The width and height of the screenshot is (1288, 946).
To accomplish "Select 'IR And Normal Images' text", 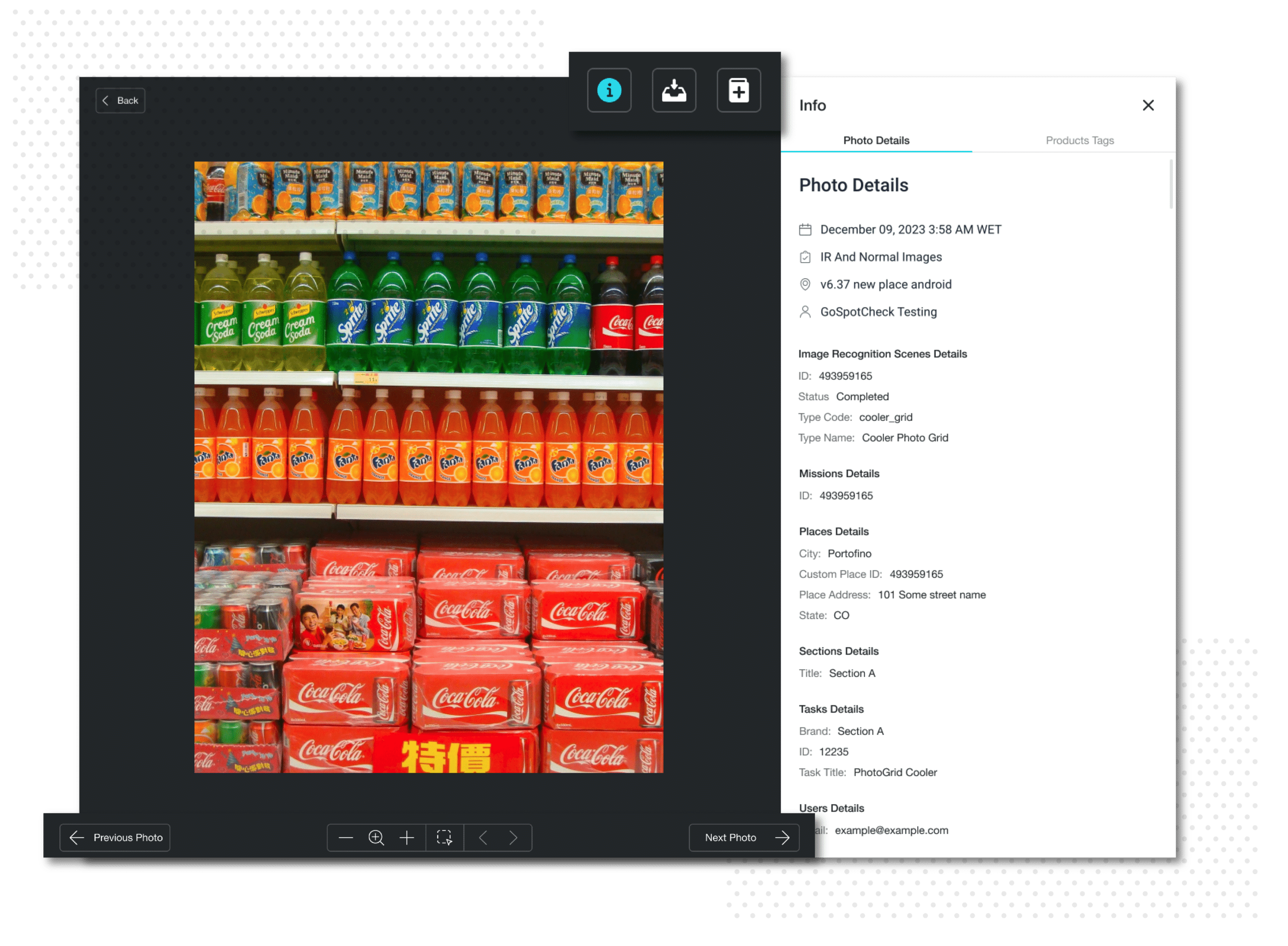I will tap(881, 257).
